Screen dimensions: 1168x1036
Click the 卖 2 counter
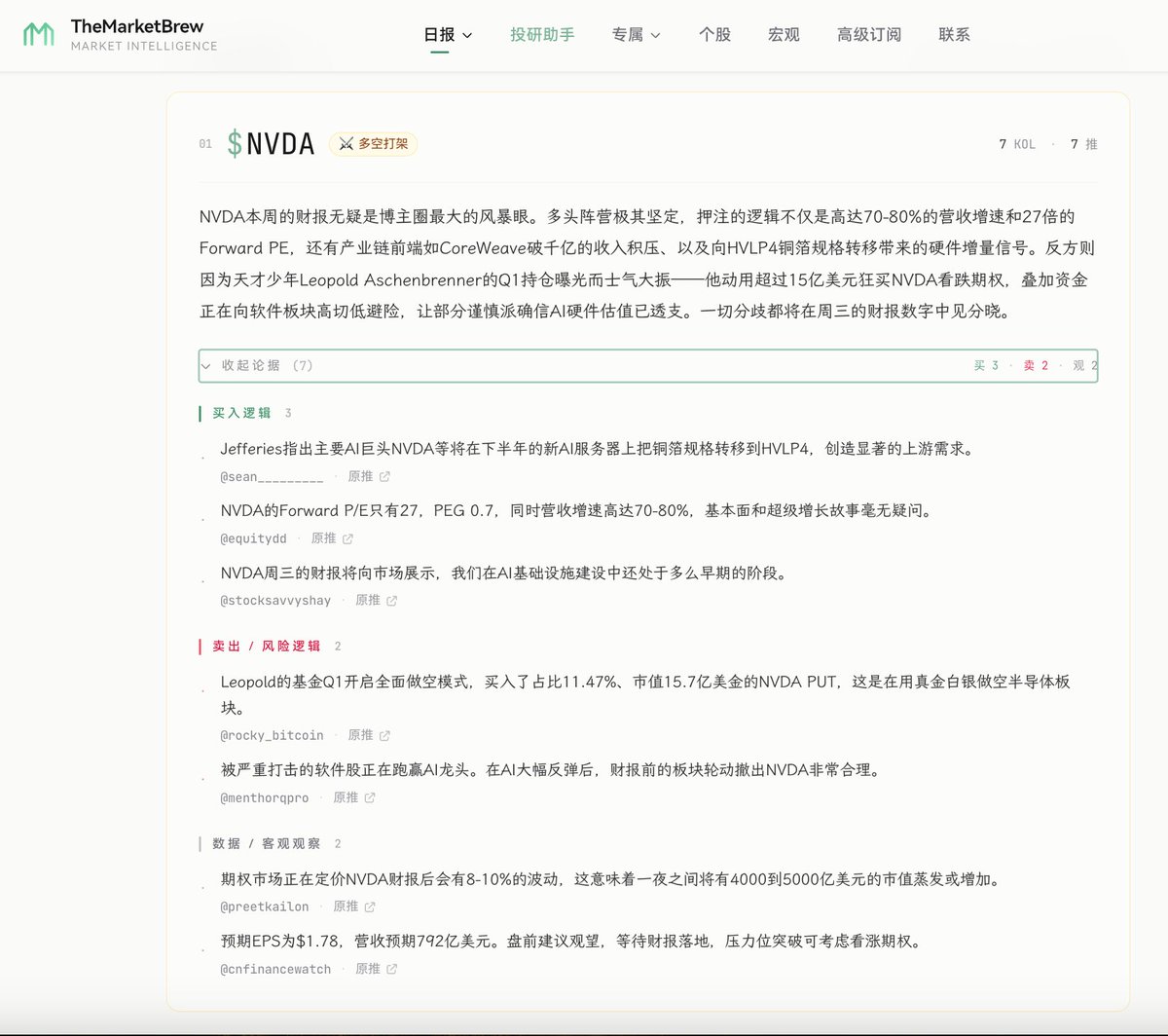pyautogui.click(x=1037, y=365)
